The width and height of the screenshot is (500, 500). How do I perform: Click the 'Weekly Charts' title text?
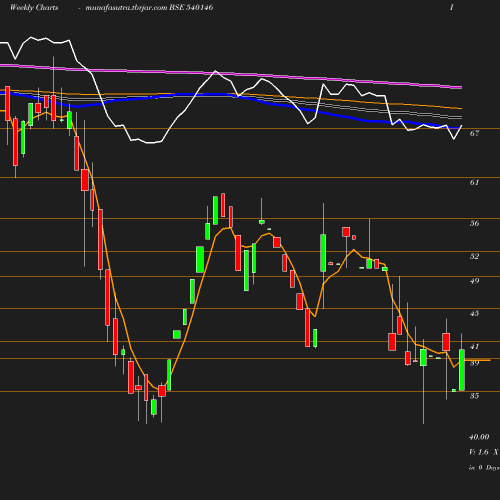[34, 7]
